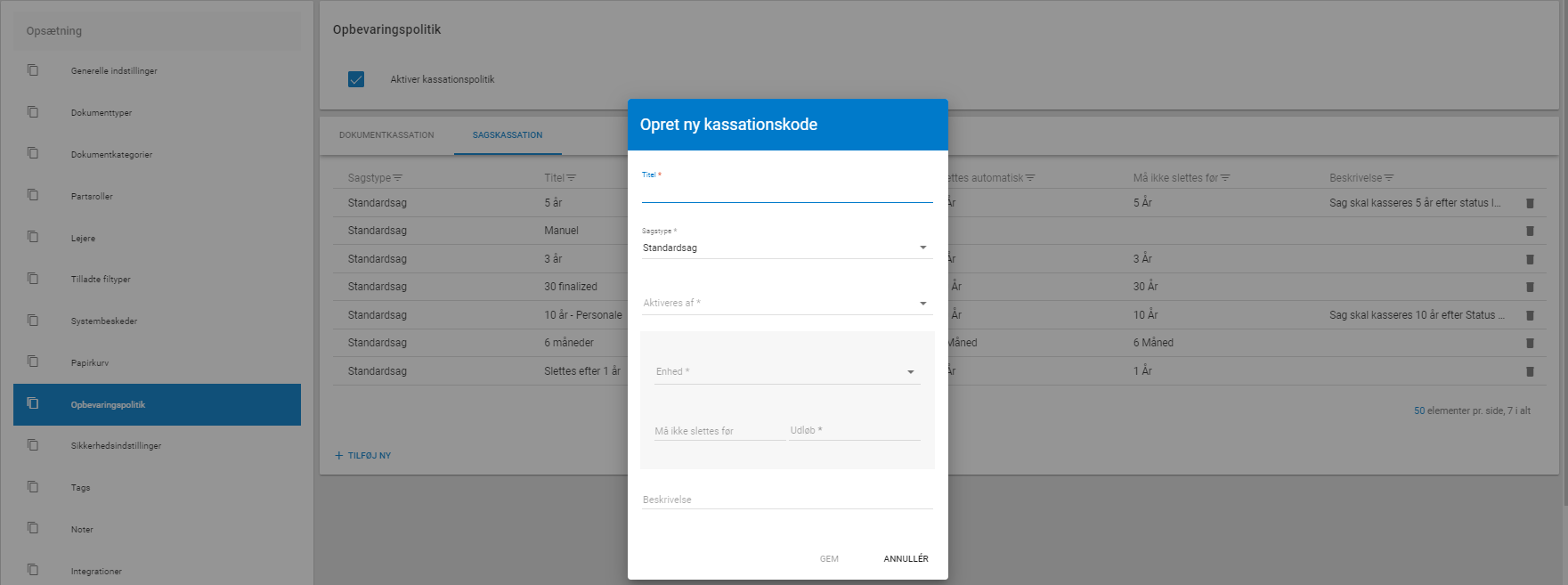Switch to the Dokumentkassation tab
Image resolution: width=1568 pixels, height=585 pixels.
tap(386, 135)
